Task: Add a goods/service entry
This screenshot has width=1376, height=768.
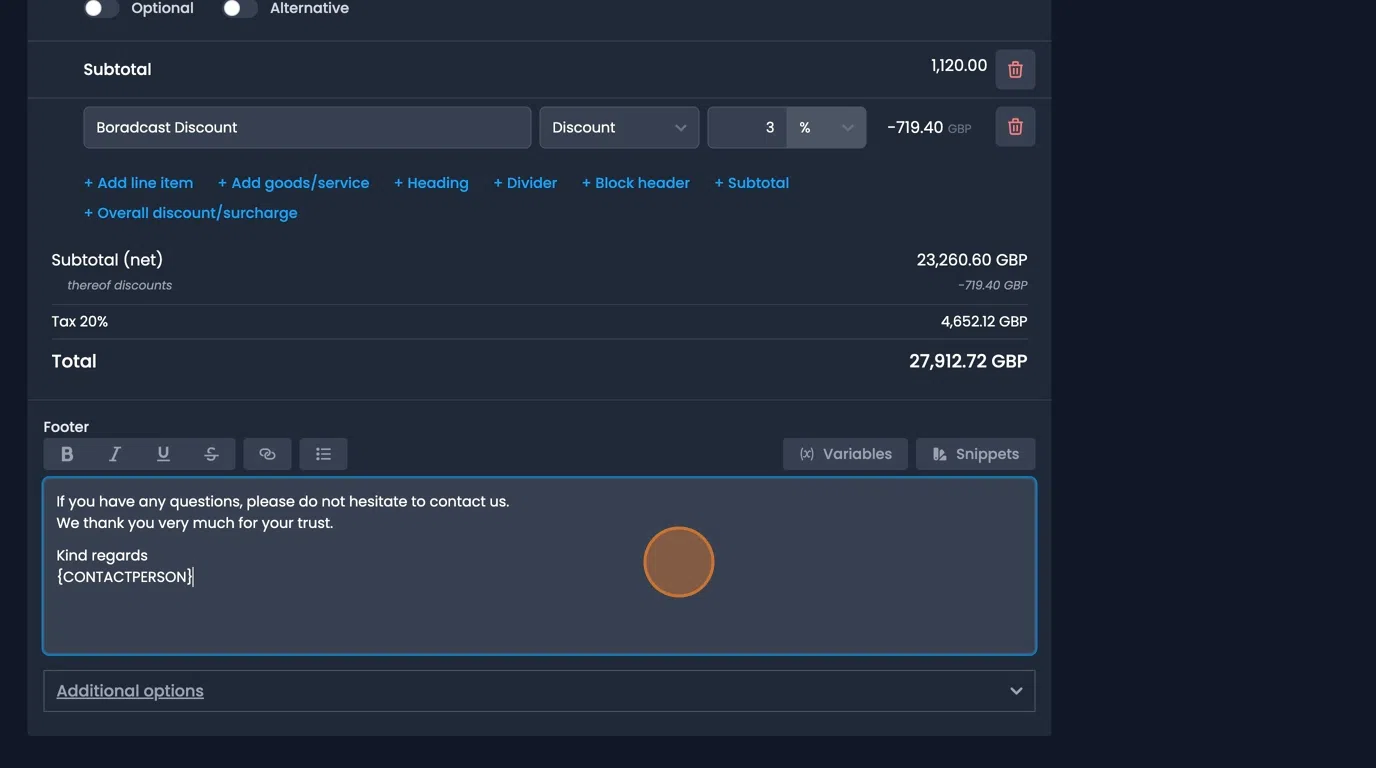Action: [x=293, y=182]
